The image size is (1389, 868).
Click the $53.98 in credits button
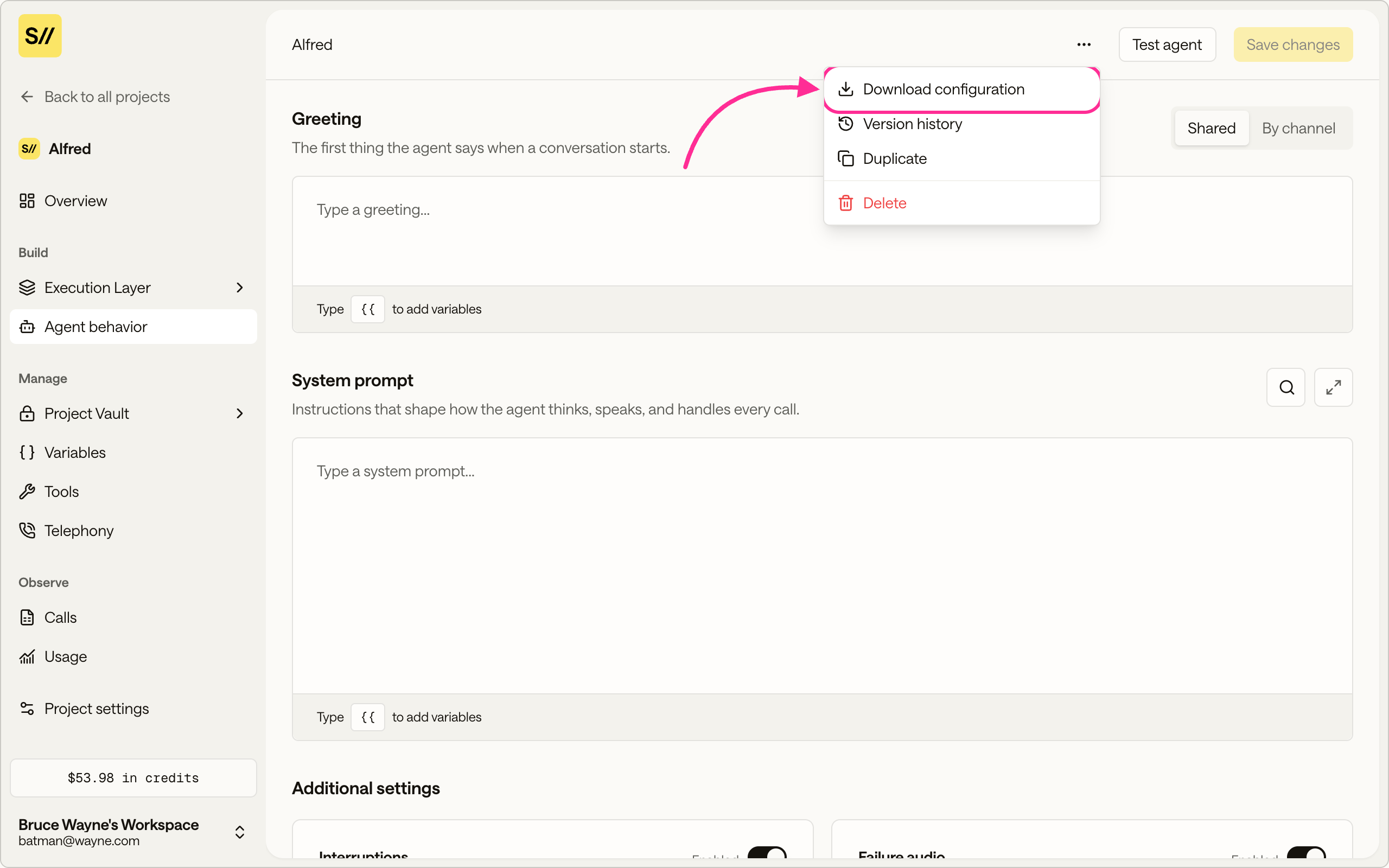(133, 778)
